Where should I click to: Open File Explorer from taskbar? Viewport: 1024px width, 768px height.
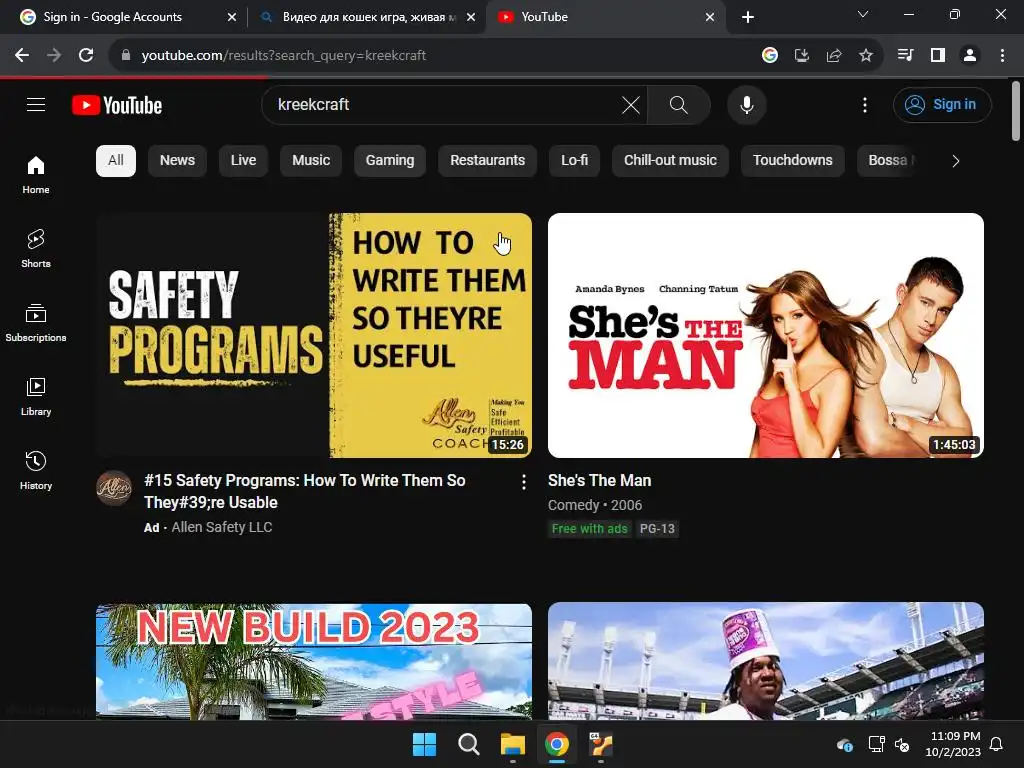tap(513, 744)
